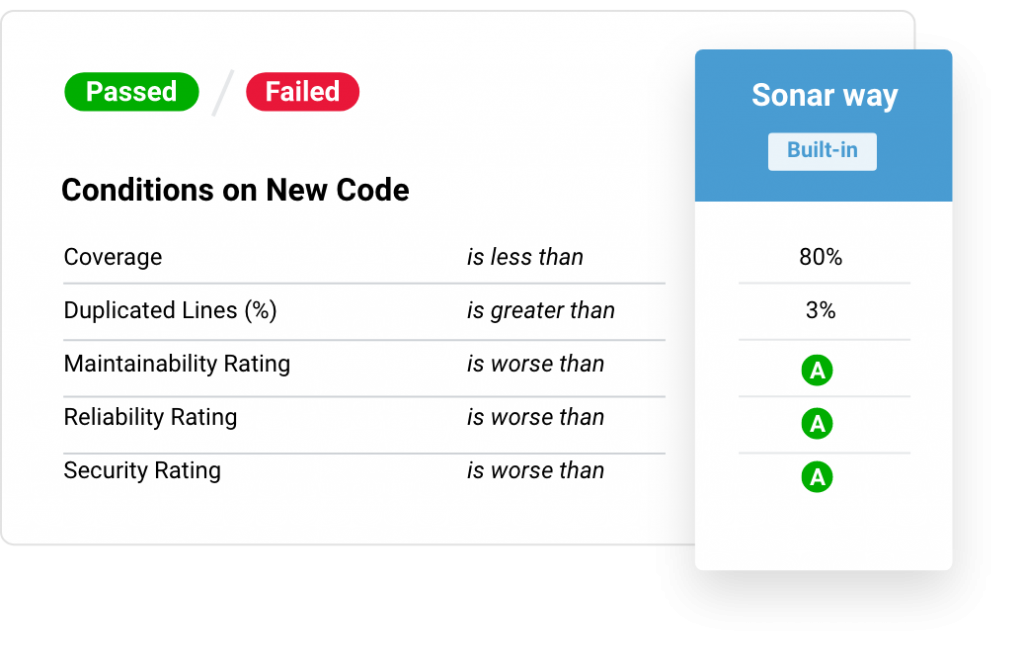Select the green Passed status badge
1024x664 pixels.
pyautogui.click(x=131, y=91)
